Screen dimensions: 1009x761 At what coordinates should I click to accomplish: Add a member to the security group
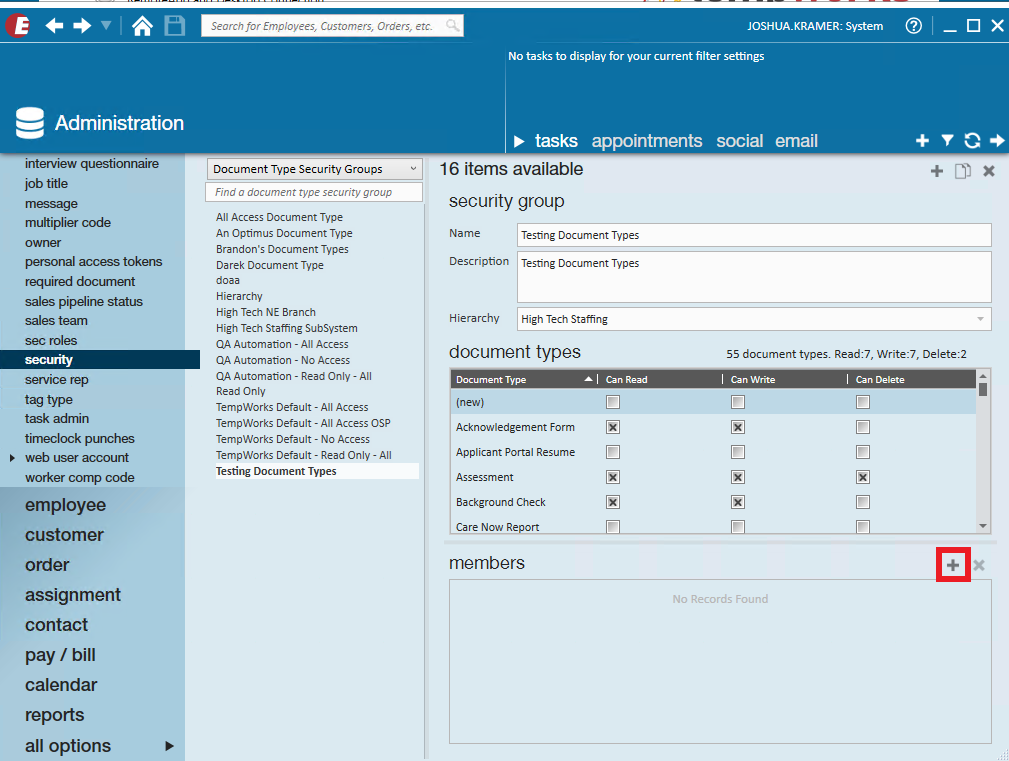pyautogui.click(x=953, y=565)
